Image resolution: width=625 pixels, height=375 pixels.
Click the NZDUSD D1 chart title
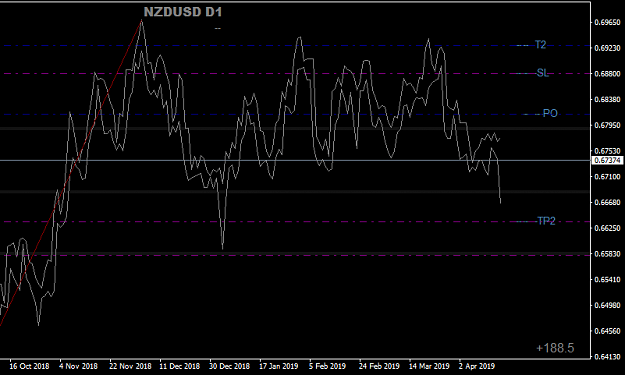pyautogui.click(x=183, y=12)
